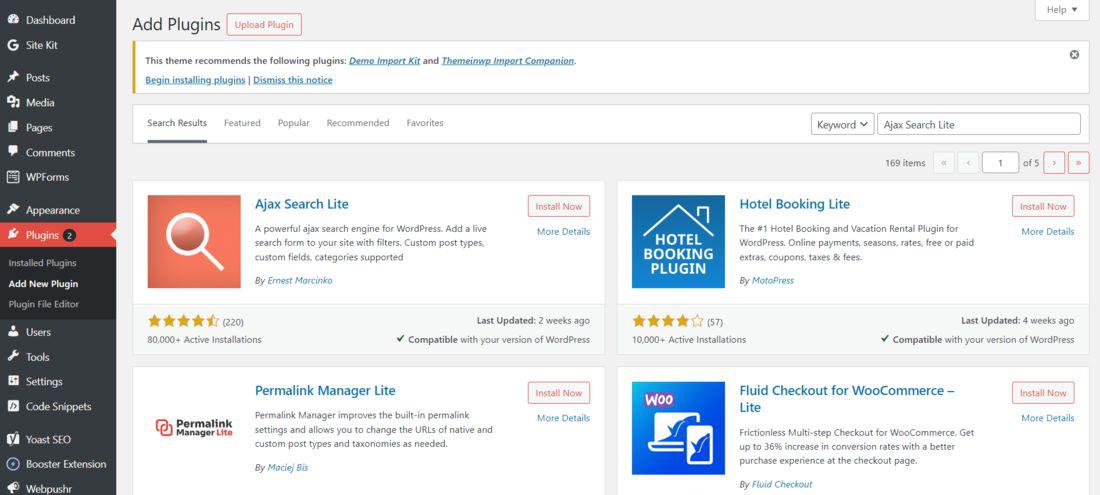Screen dimensions: 1100x495
Task: Click the Media library icon
Action: coord(13,102)
